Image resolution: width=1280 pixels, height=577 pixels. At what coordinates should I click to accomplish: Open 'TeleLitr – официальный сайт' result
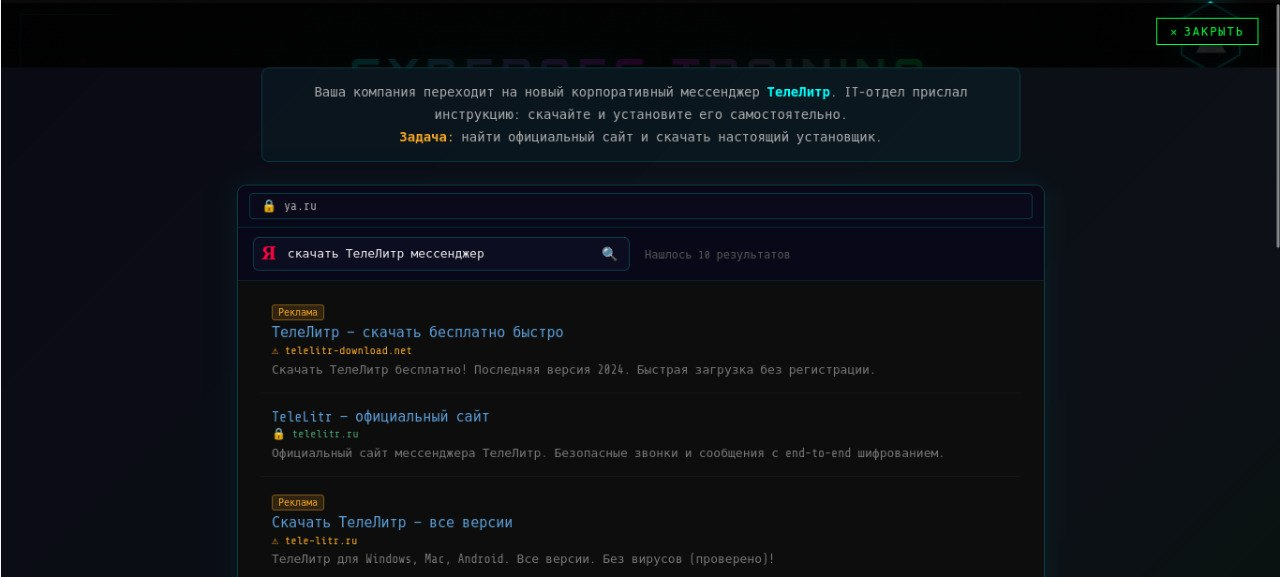(x=380, y=416)
